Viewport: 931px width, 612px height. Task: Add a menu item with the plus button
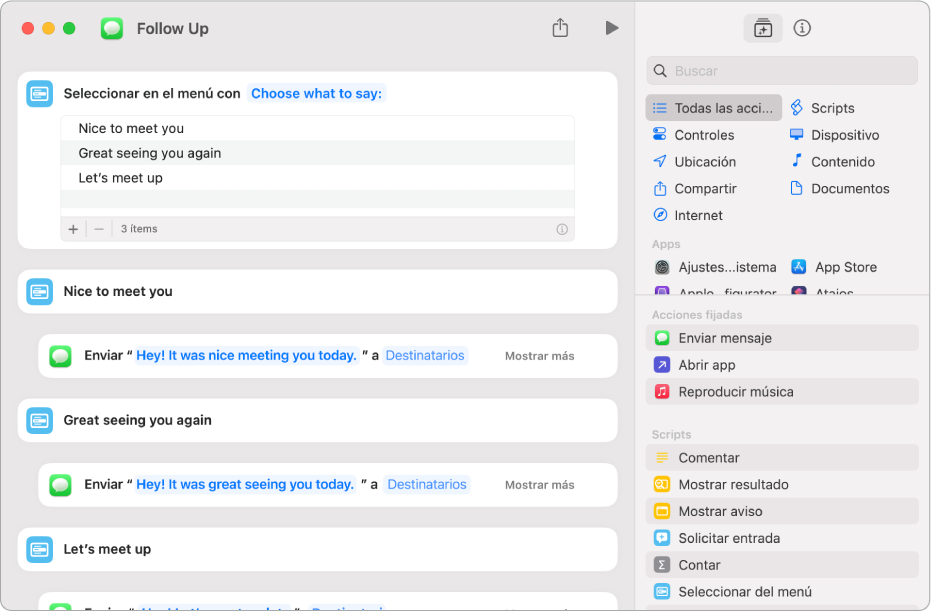tap(73, 229)
